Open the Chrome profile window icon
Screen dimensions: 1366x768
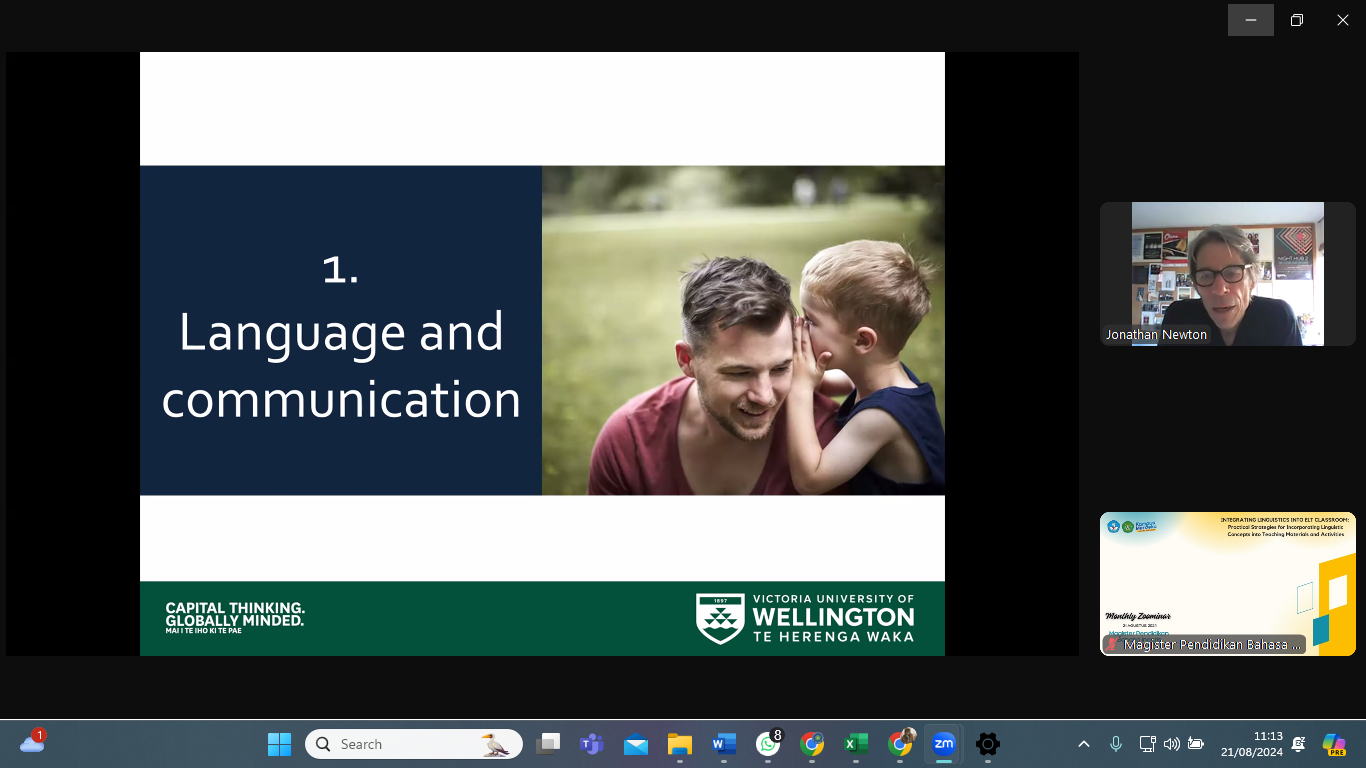pos(900,744)
